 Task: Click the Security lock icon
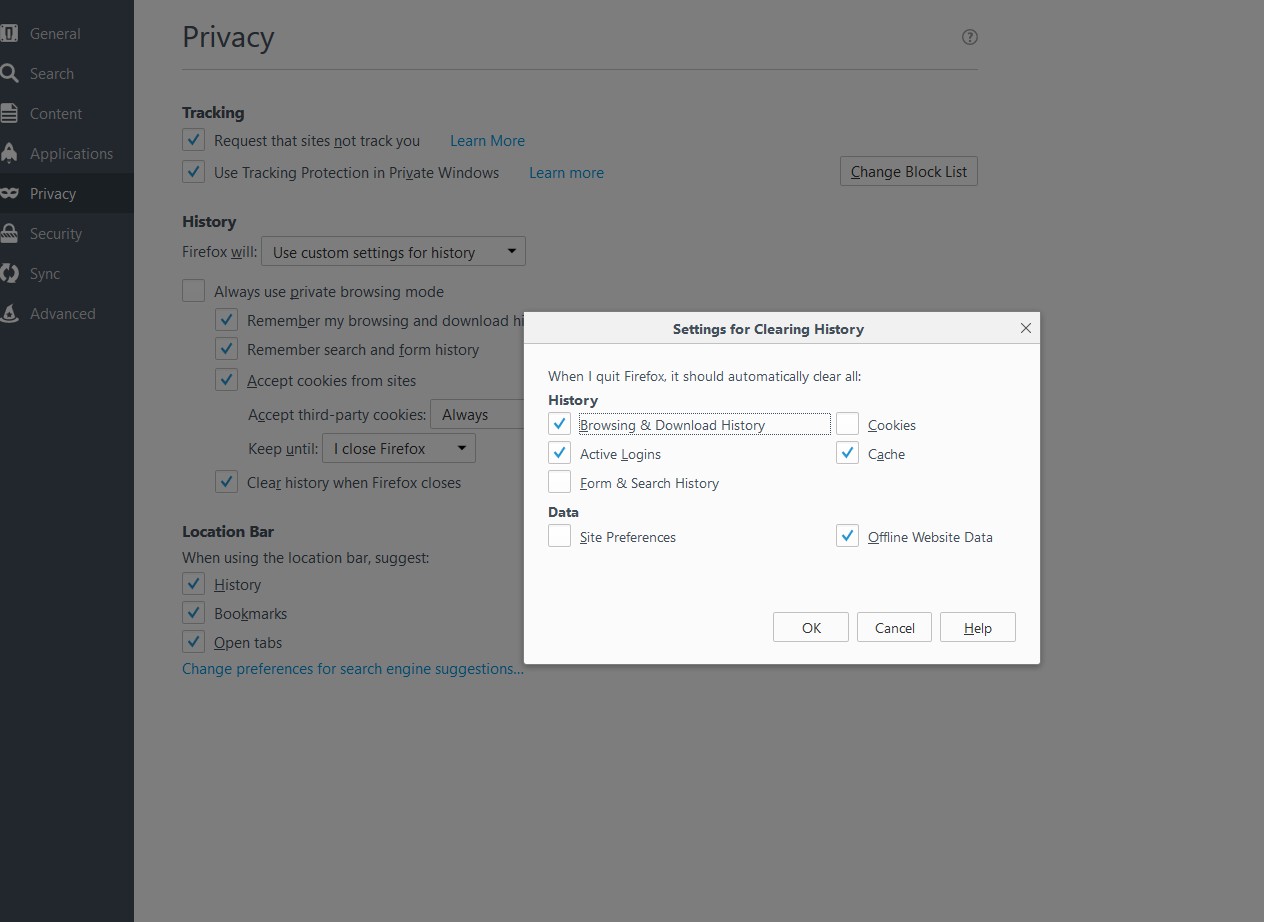[9, 234]
